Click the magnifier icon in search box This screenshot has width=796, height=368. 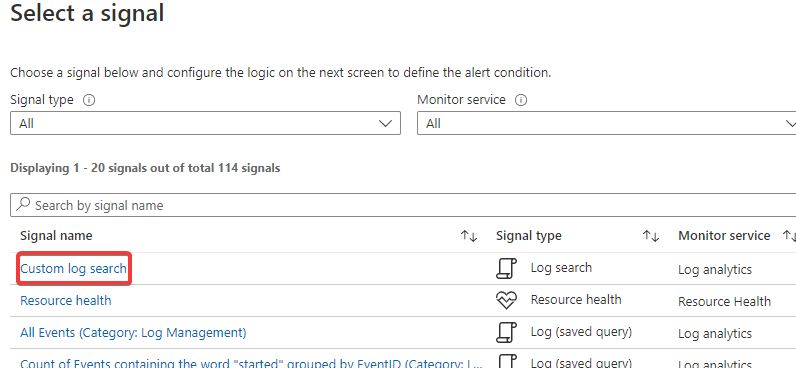click(x=23, y=205)
